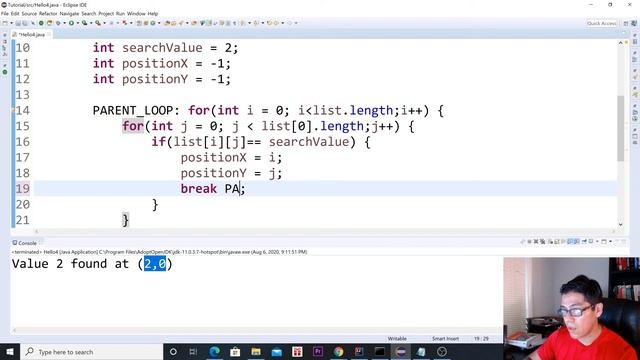Open the Edit menu
Viewport: 640px width, 360px height.
15,13
